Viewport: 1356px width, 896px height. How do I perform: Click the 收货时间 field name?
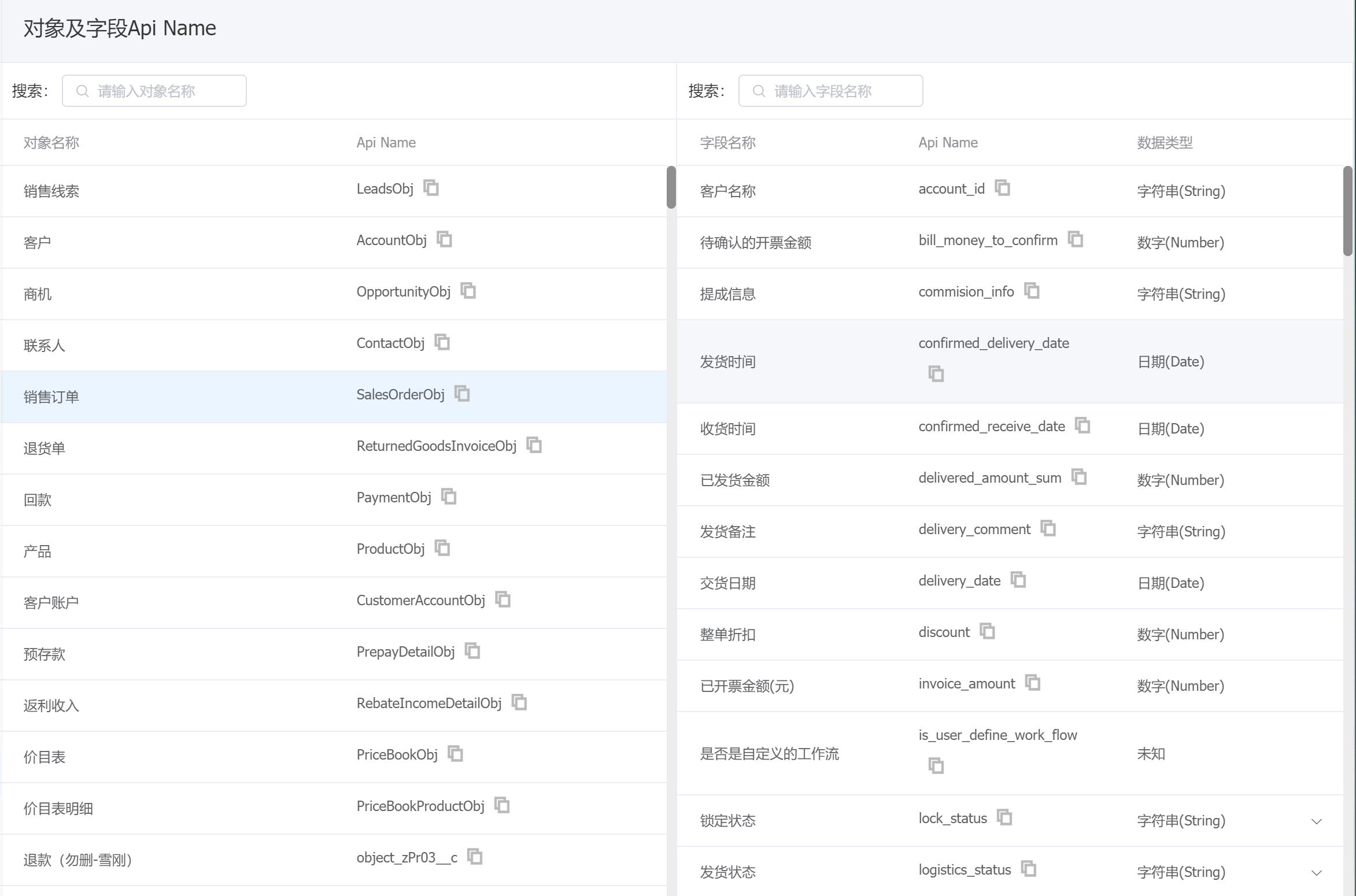[727, 429]
